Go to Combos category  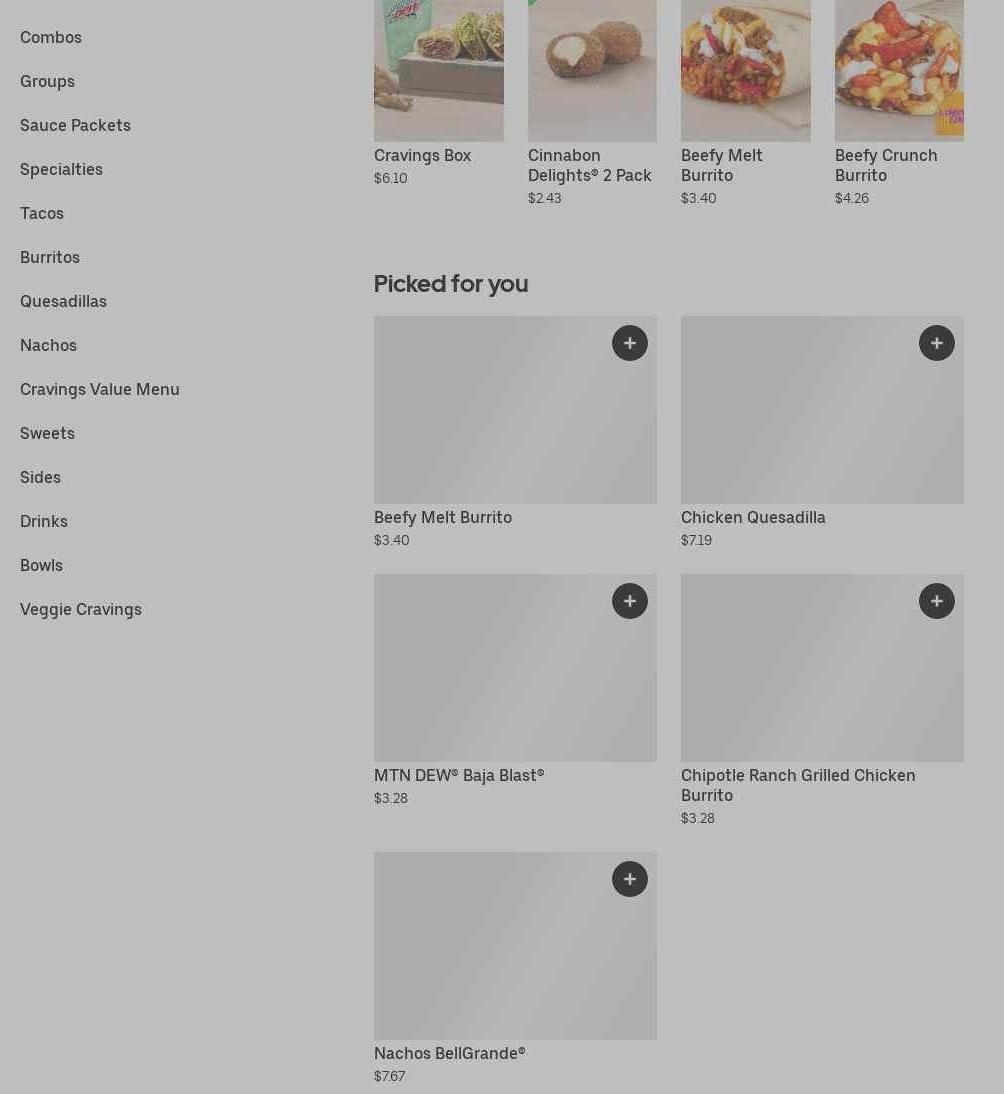[x=51, y=37]
